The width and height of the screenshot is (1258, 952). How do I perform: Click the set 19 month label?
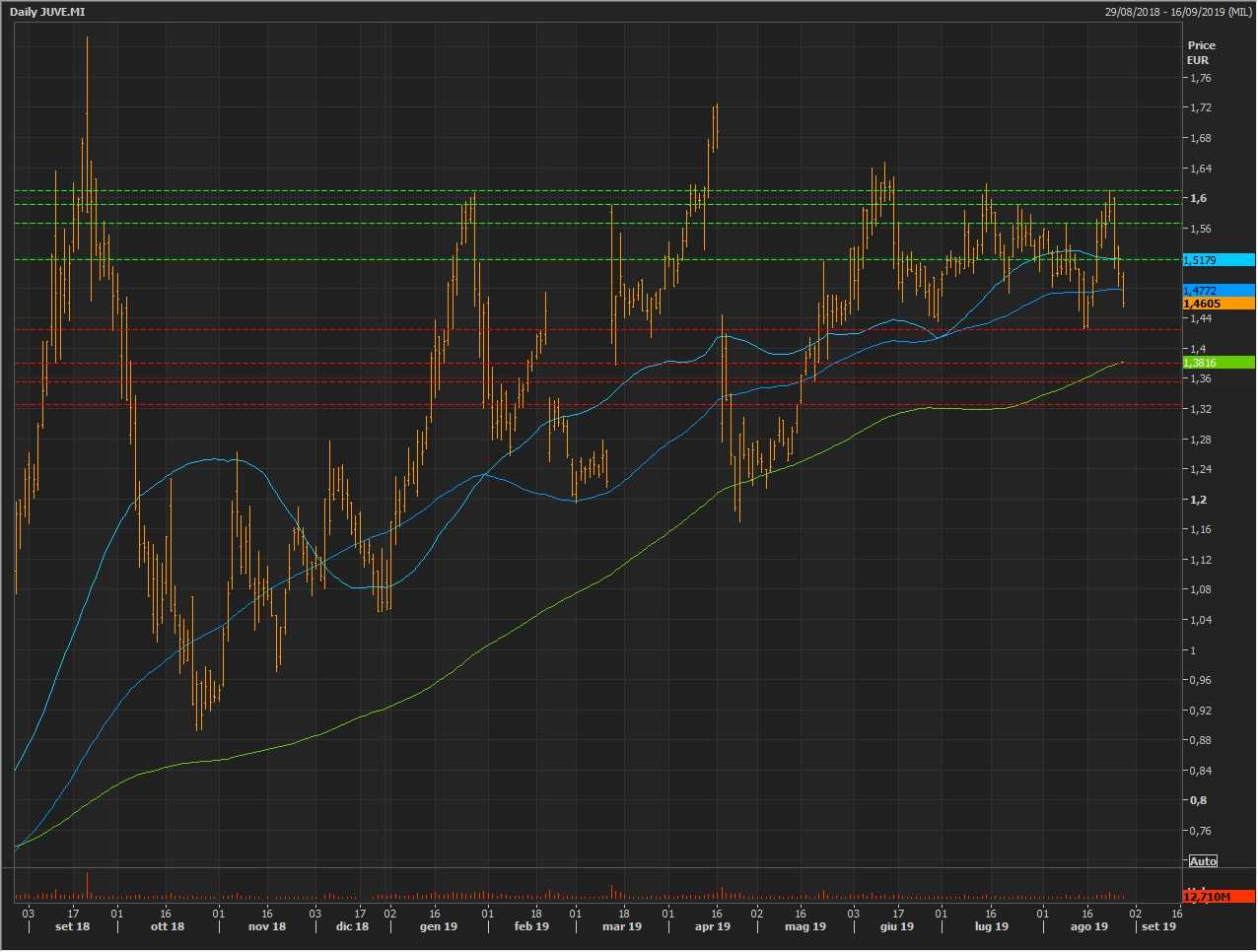[1158, 926]
